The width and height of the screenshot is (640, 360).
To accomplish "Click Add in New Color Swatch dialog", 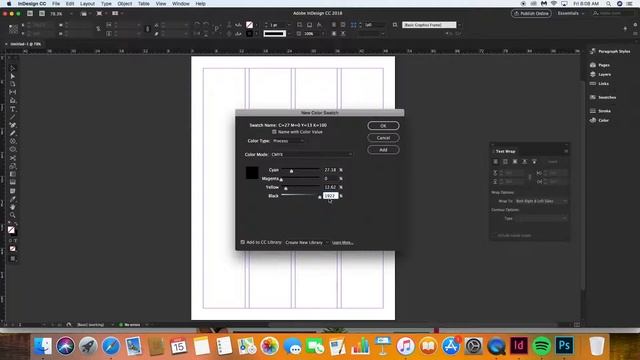I will coord(383,150).
